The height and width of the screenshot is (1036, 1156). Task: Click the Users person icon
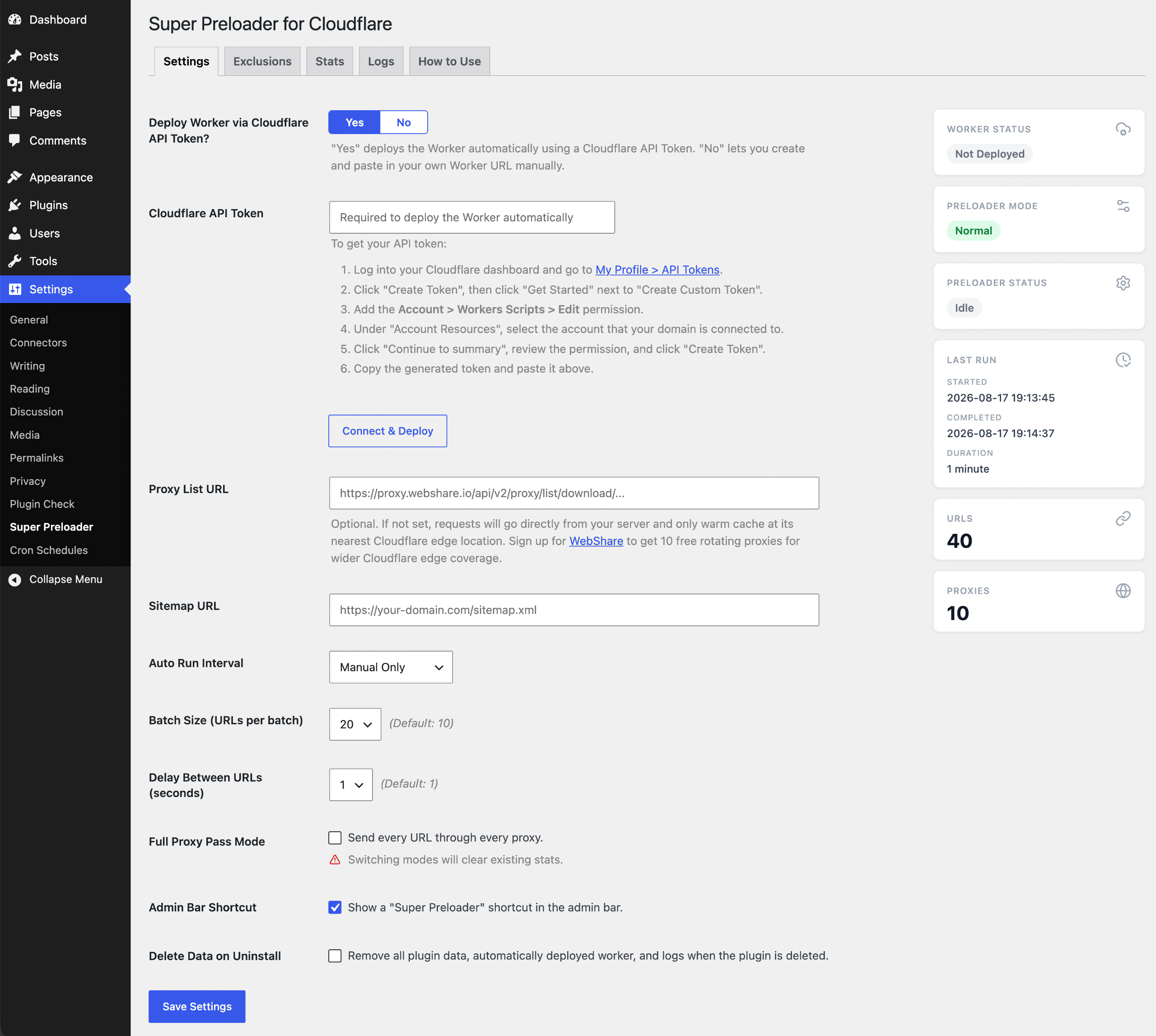(15, 233)
